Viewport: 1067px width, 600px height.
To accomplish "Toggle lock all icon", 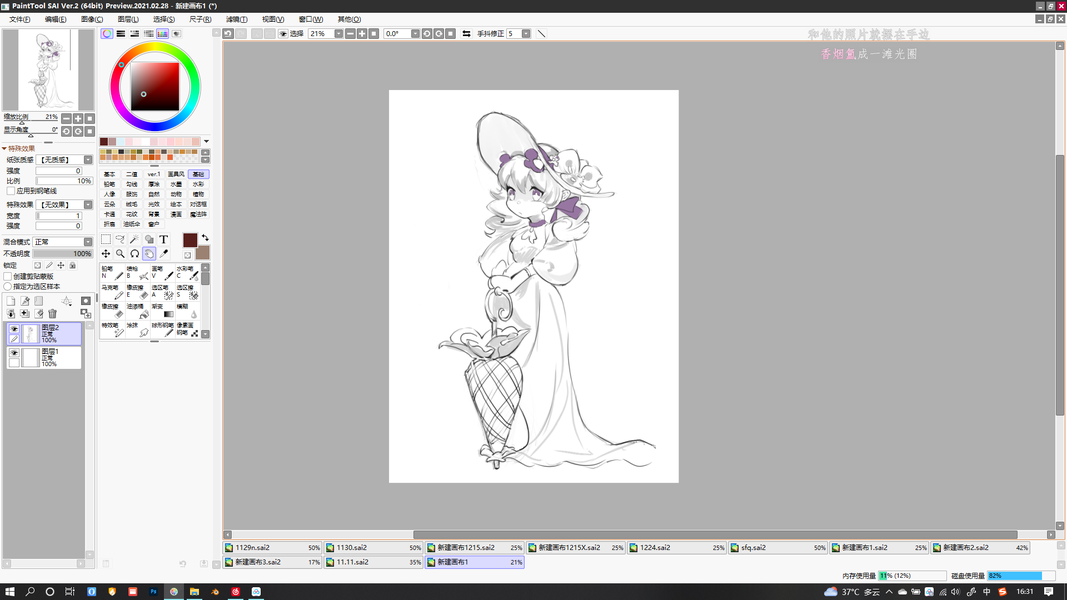I will point(73,265).
